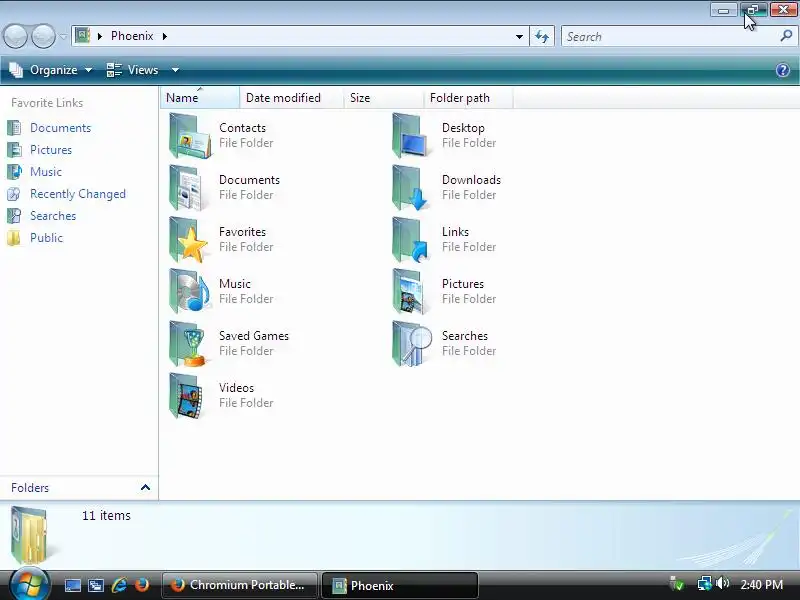
Task: Select the Videos filmstrip folder icon
Action: [187, 396]
